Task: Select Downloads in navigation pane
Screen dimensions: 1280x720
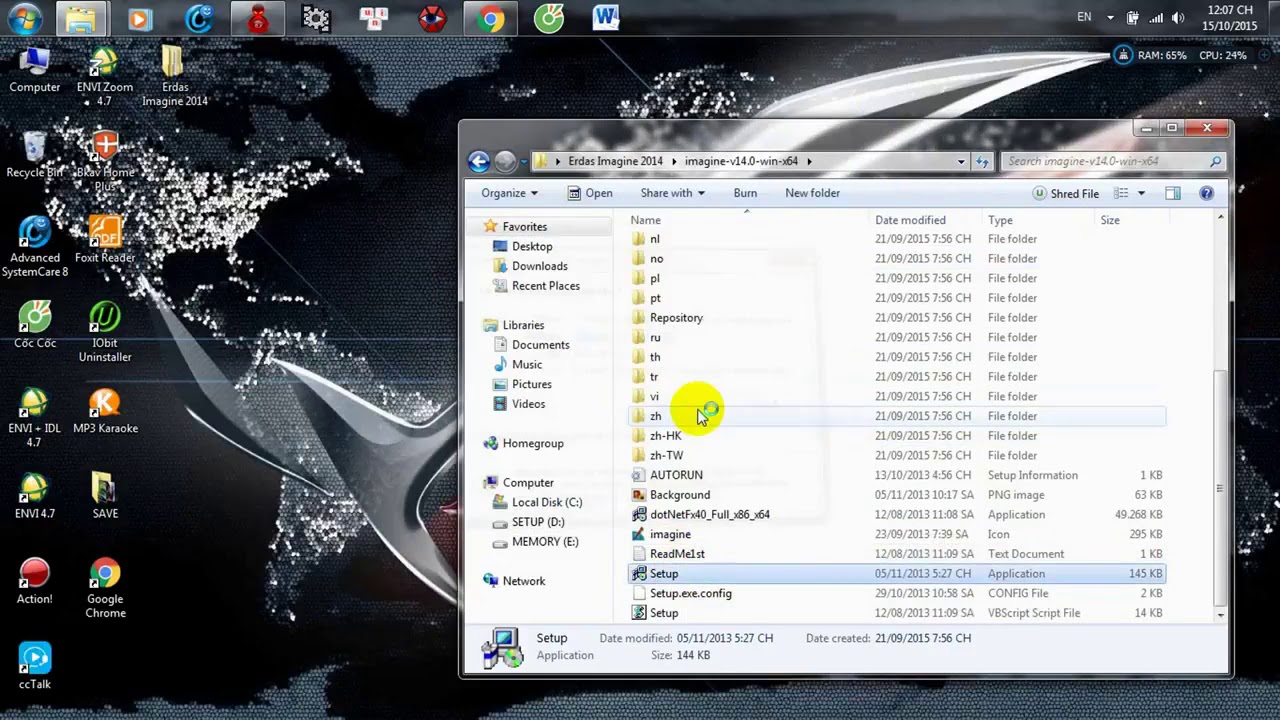Action: [x=539, y=266]
